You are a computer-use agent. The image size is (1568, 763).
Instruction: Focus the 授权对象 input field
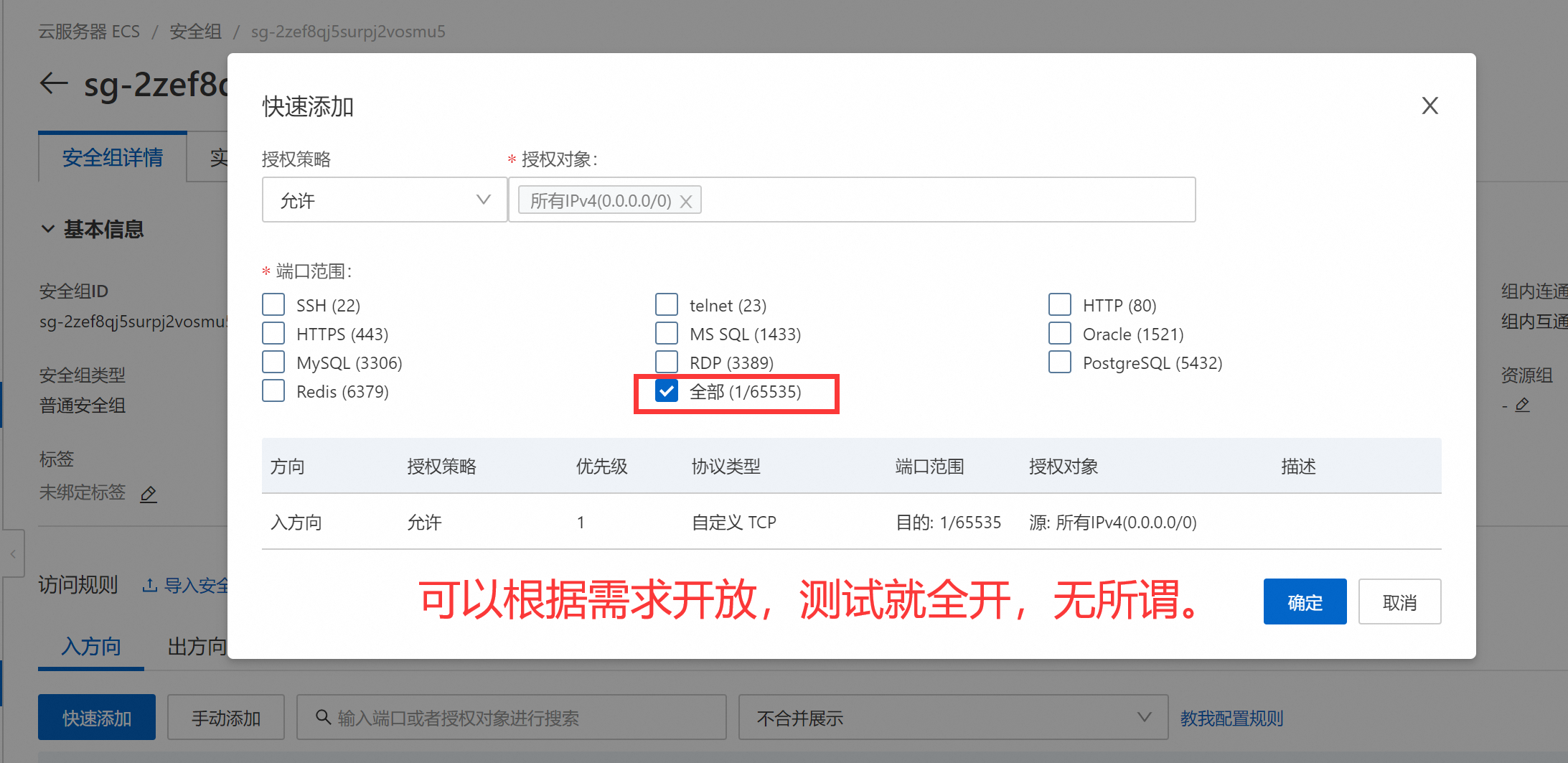(852, 200)
